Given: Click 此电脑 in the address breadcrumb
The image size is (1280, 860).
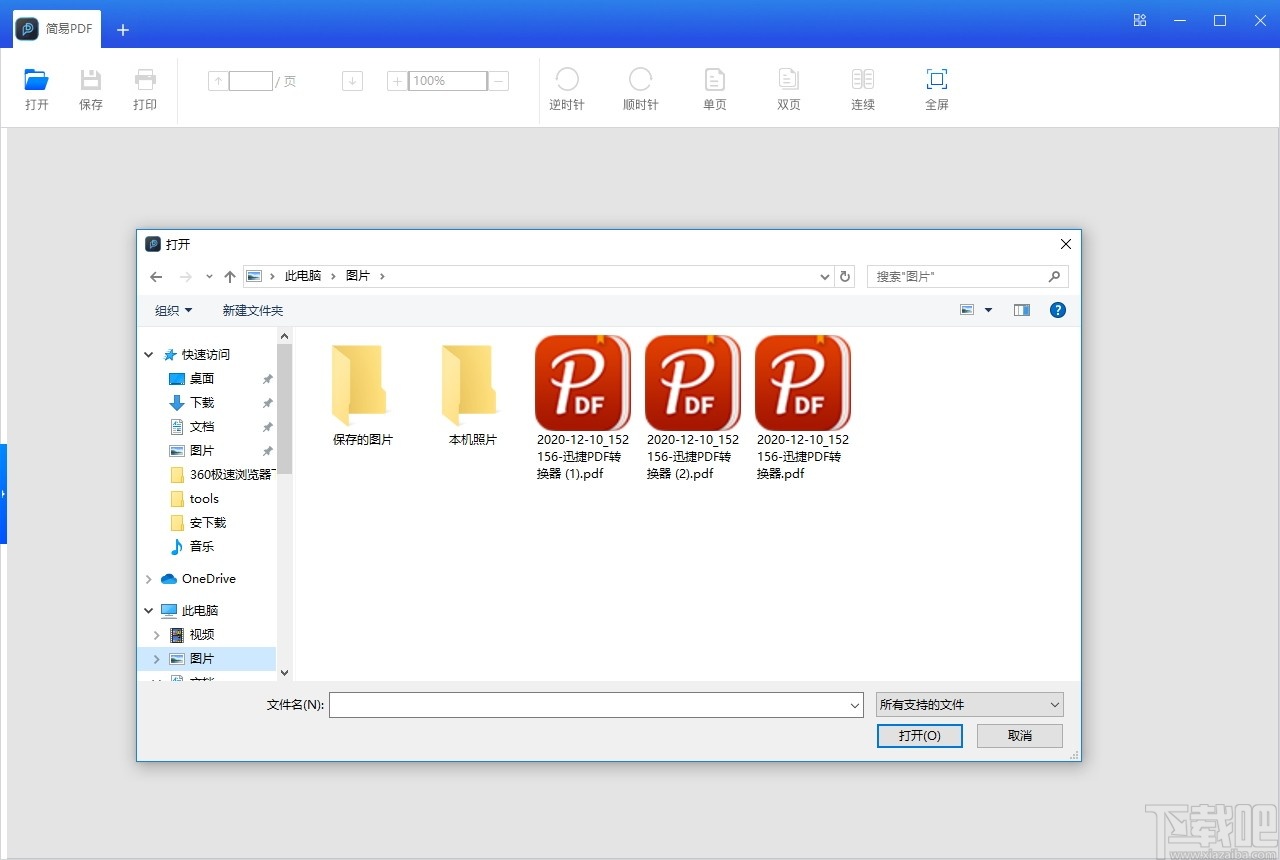Looking at the screenshot, I should pos(303,276).
